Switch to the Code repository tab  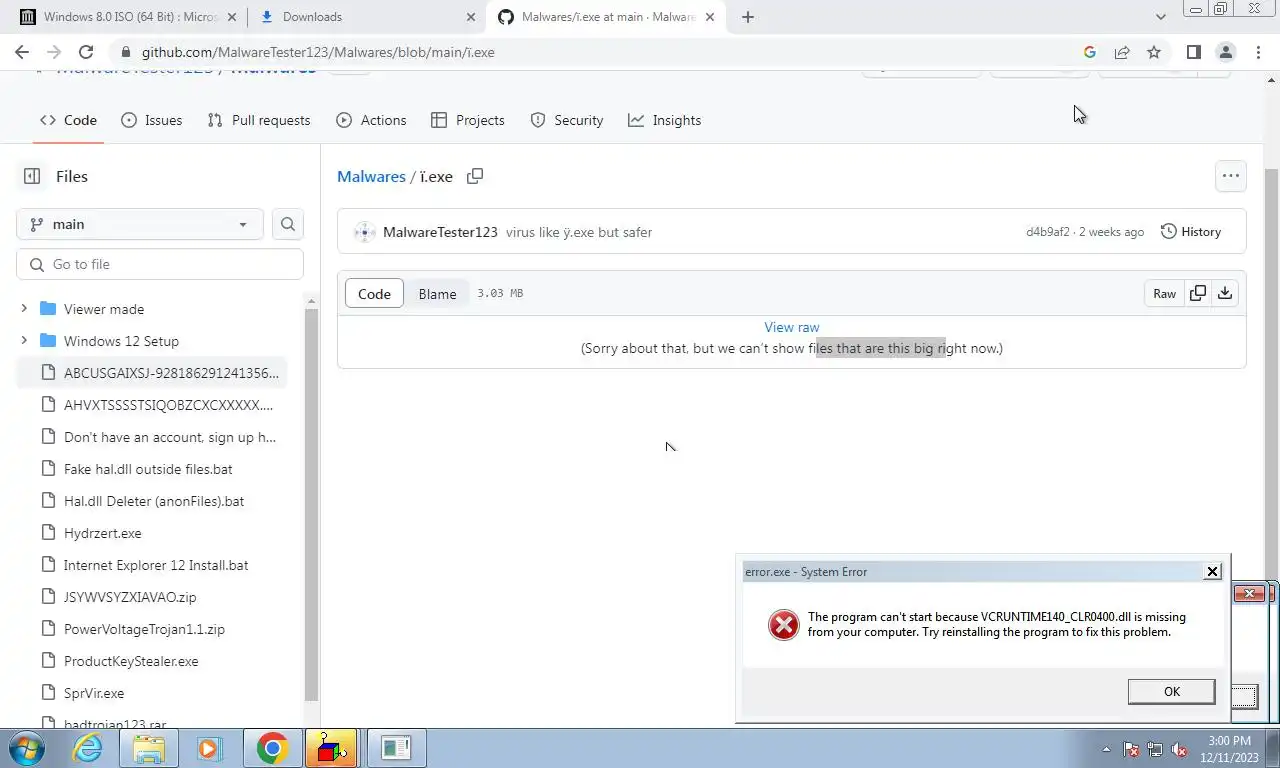(x=68, y=120)
